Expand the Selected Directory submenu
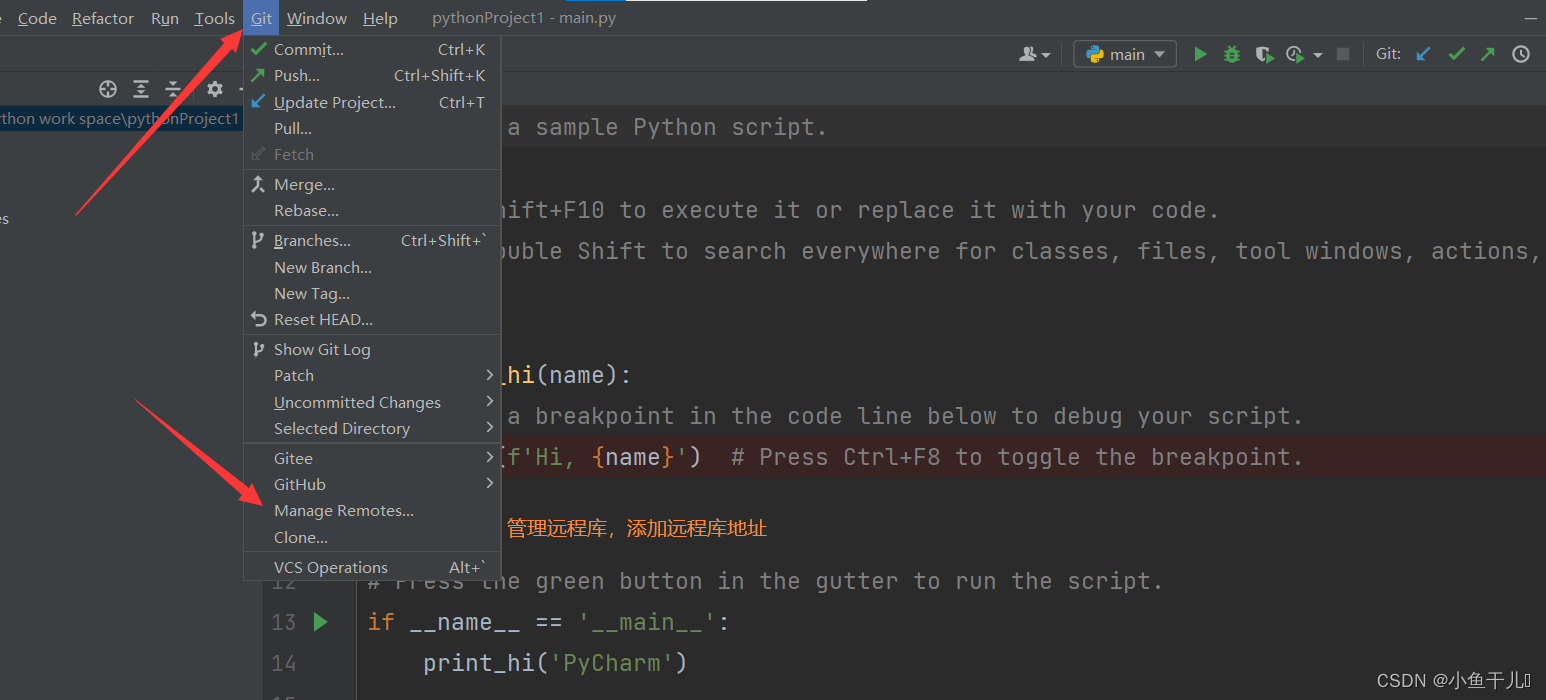The height and width of the screenshot is (700, 1546). [x=372, y=428]
